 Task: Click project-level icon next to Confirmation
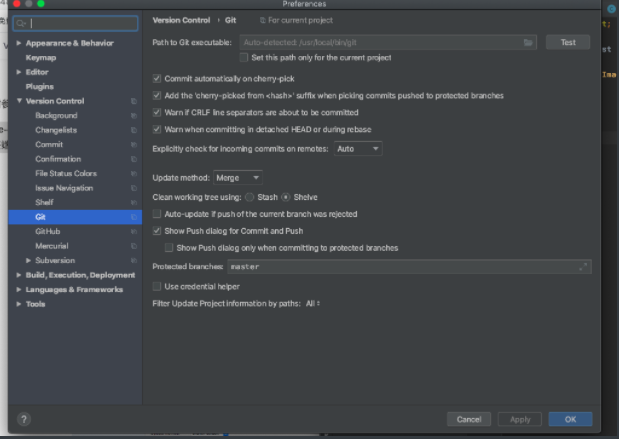(134, 159)
